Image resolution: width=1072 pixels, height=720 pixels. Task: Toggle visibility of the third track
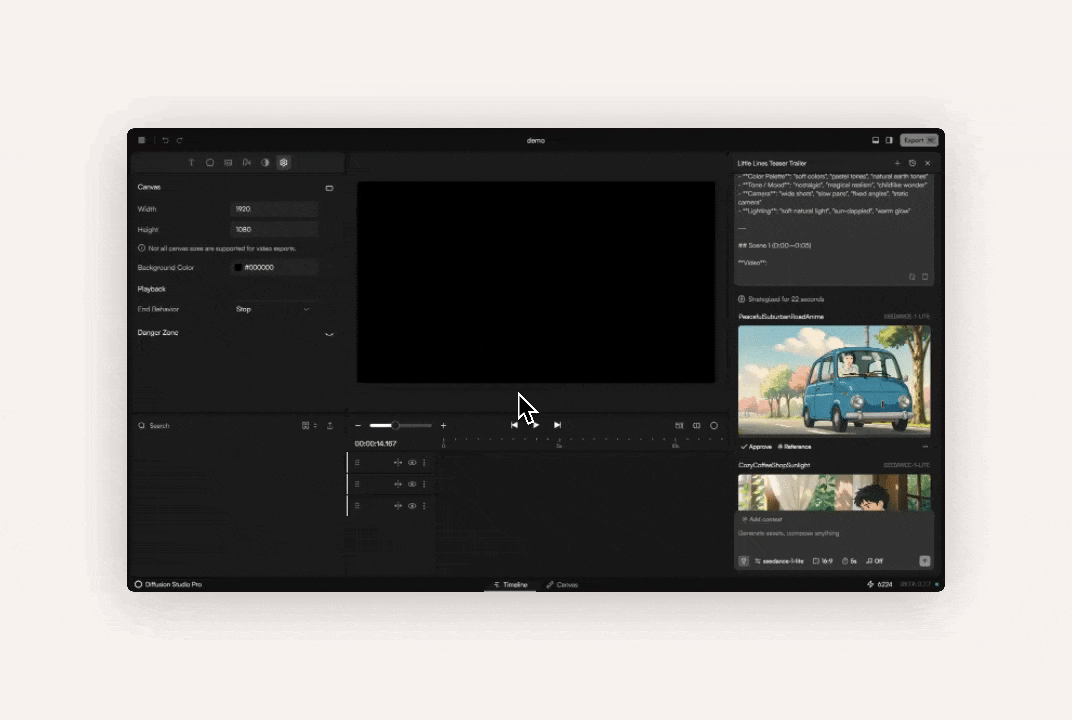412,506
